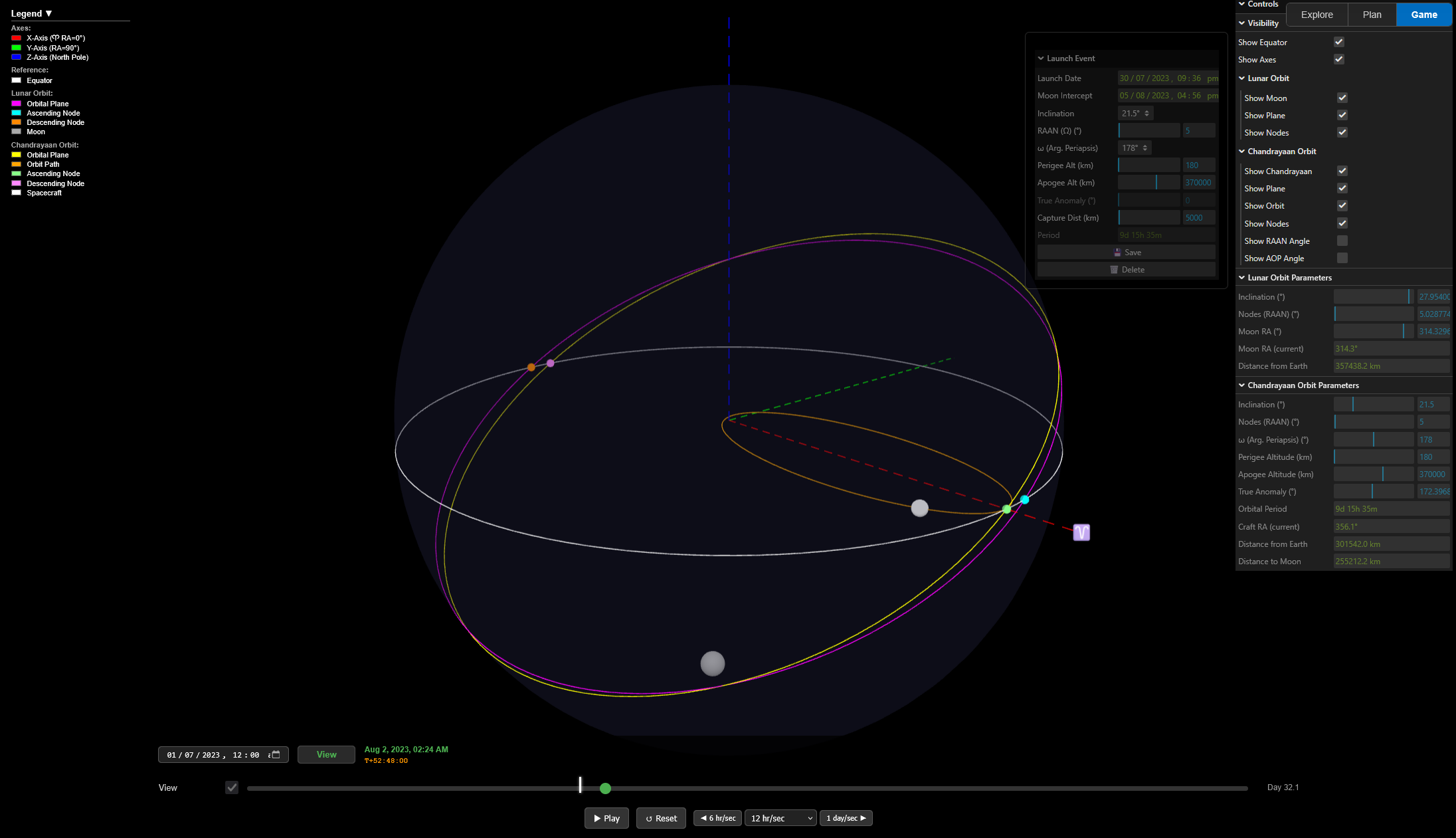Open the 12 hr/sec playback speed dropdown
The width and height of the screenshot is (1456, 838).
tap(780, 818)
